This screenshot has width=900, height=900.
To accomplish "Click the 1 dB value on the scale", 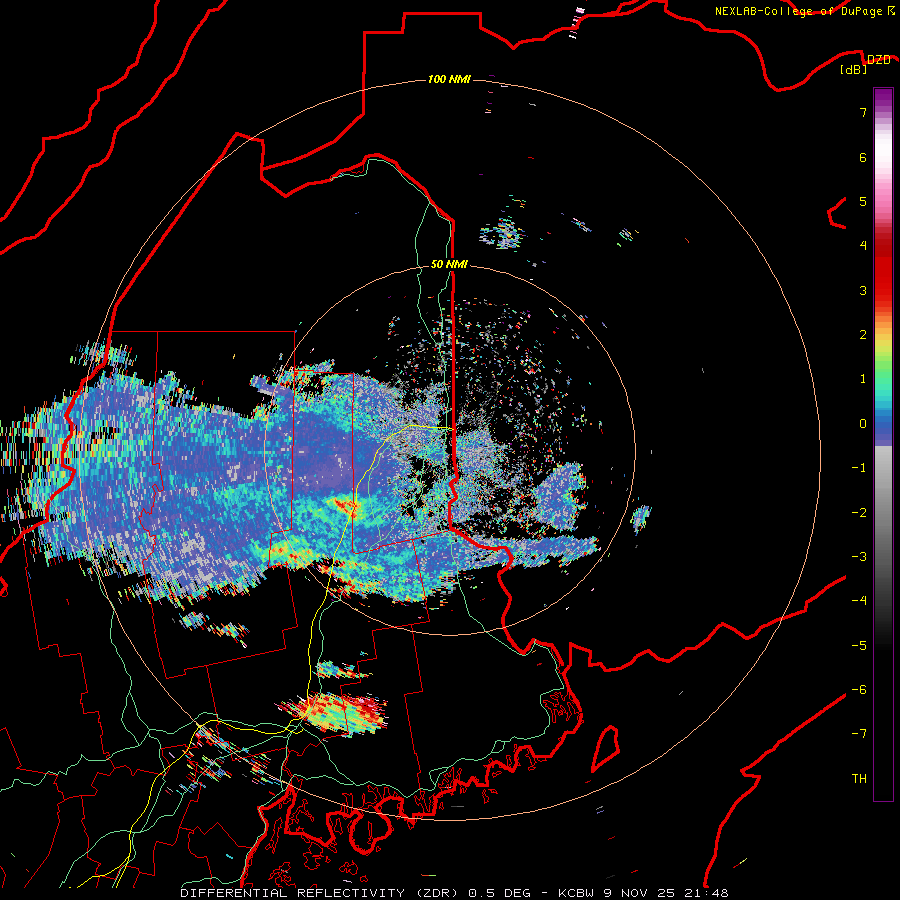I will point(863,379).
